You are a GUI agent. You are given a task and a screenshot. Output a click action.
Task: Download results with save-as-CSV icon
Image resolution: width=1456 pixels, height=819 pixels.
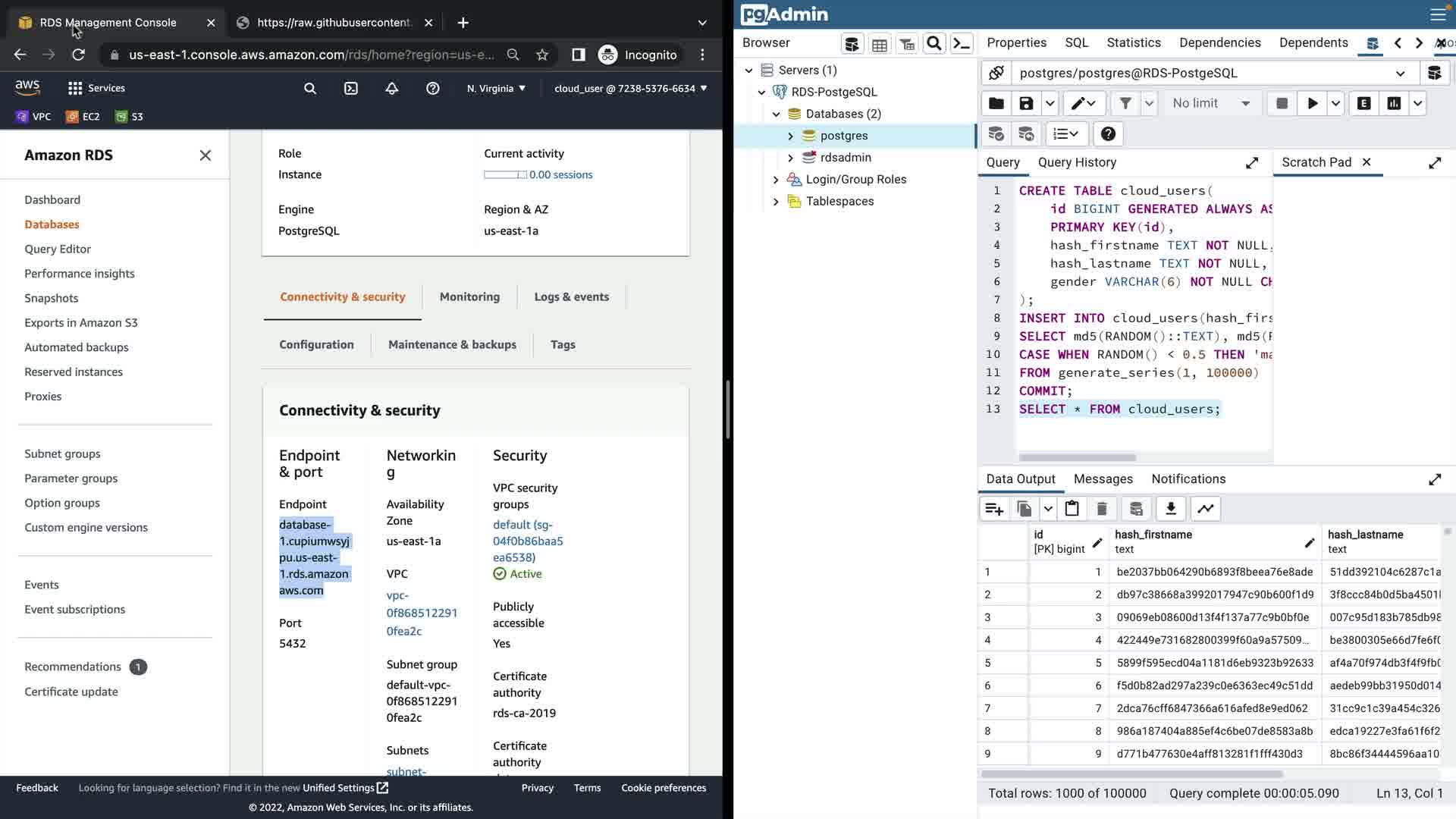1171,509
